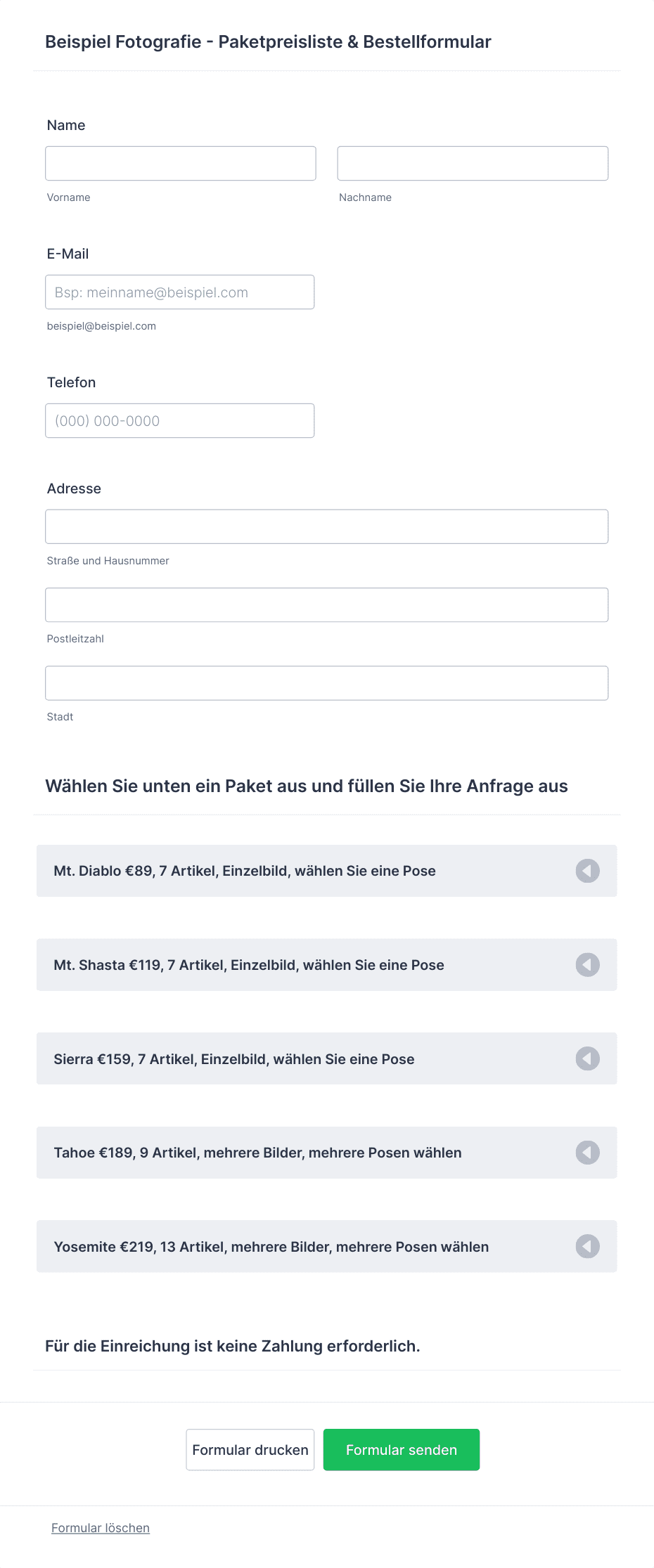
Task: Click the Formular löschen link
Action: [101, 1528]
